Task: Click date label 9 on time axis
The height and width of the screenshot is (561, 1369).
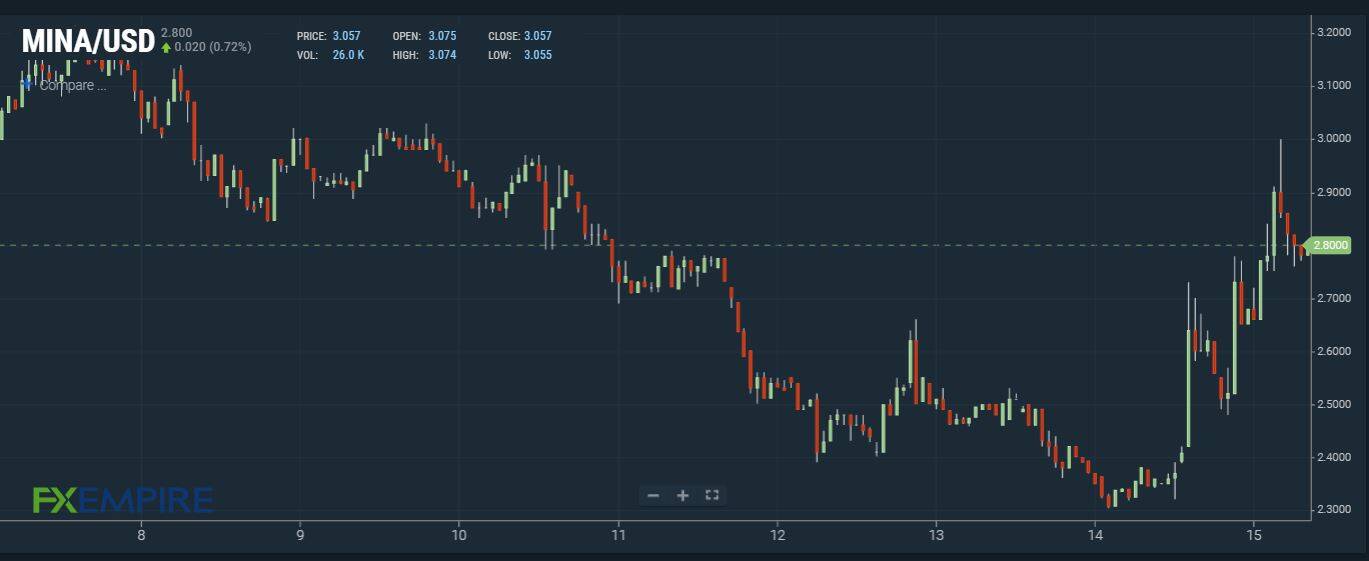Action: (x=300, y=535)
